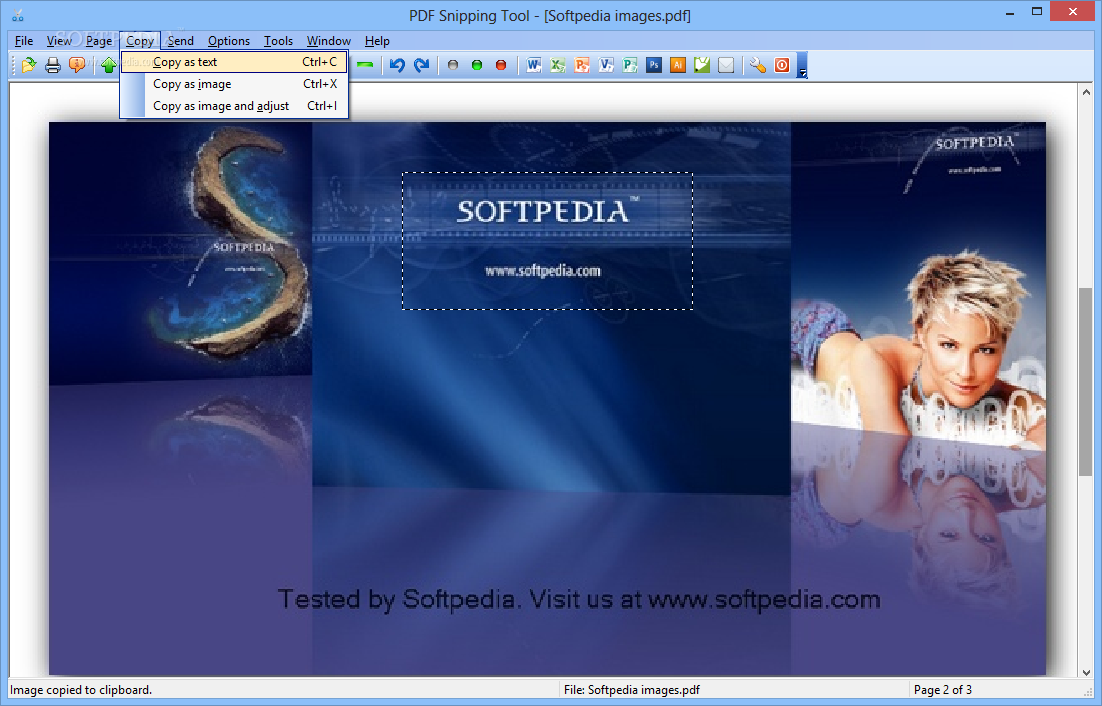Open the Options menu
The height and width of the screenshot is (706, 1102).
[228, 41]
